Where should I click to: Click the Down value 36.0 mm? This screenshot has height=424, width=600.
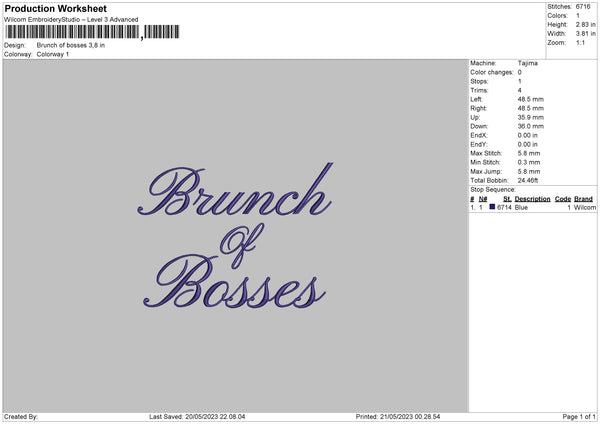[530, 126]
